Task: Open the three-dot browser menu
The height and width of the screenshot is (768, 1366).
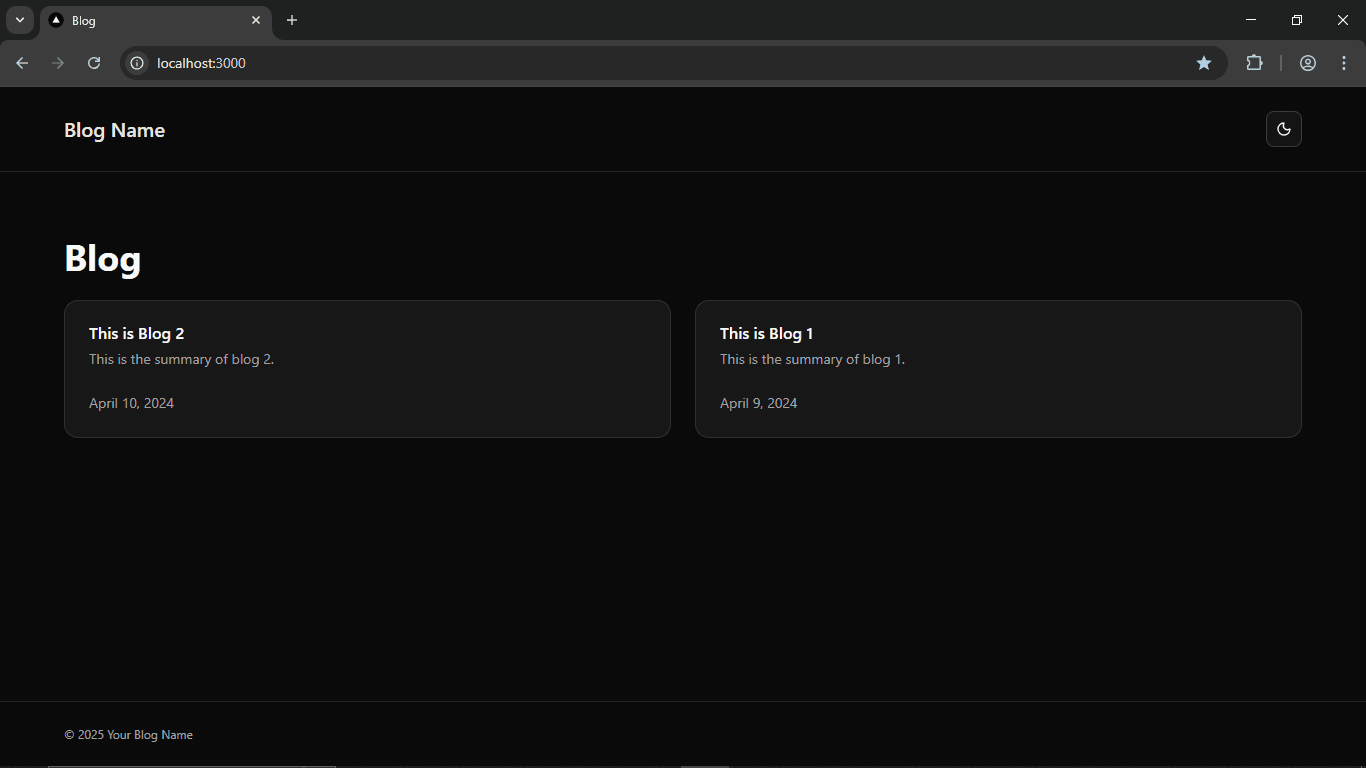Action: tap(1344, 62)
